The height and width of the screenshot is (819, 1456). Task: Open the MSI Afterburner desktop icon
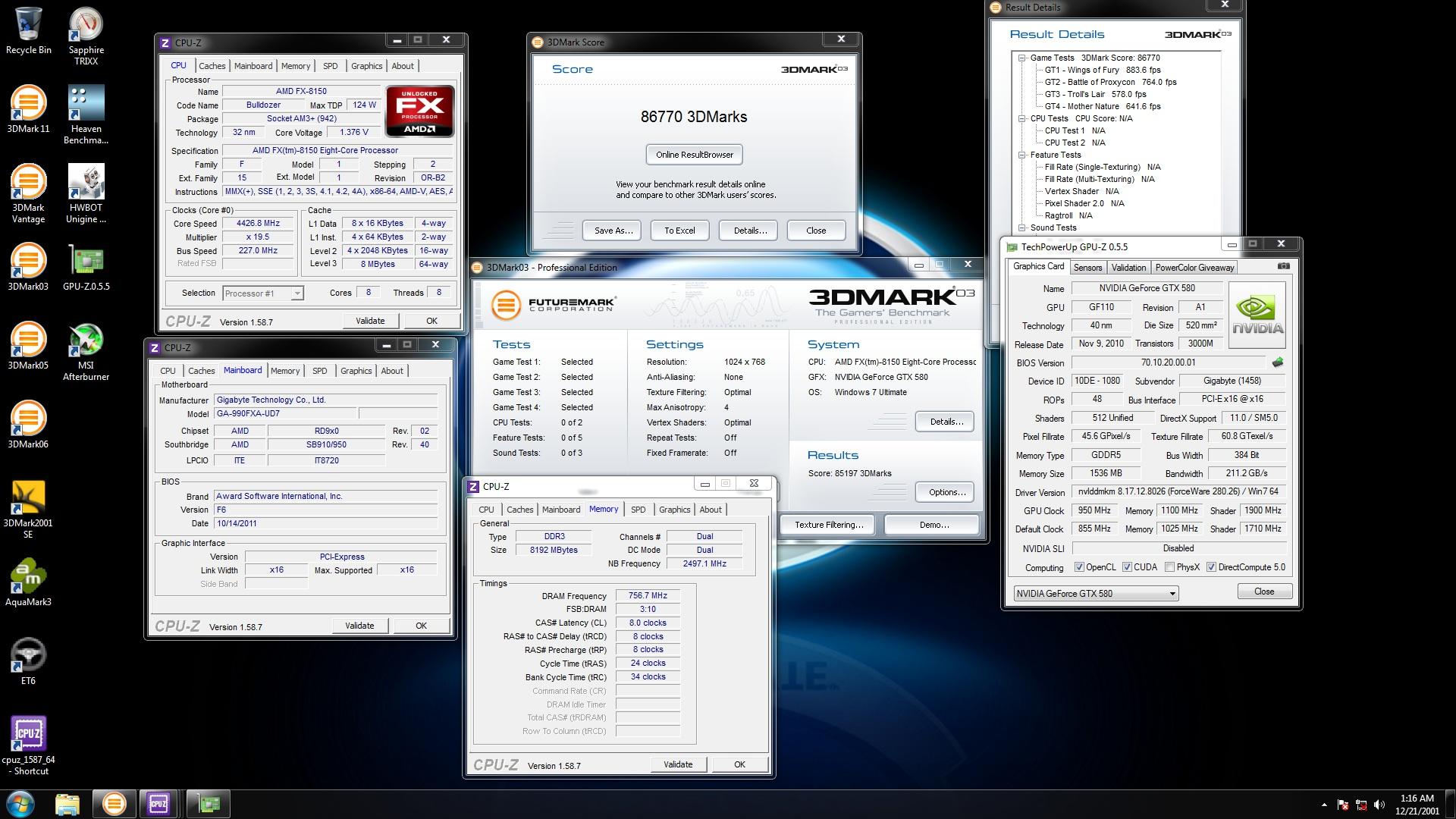tap(86, 351)
